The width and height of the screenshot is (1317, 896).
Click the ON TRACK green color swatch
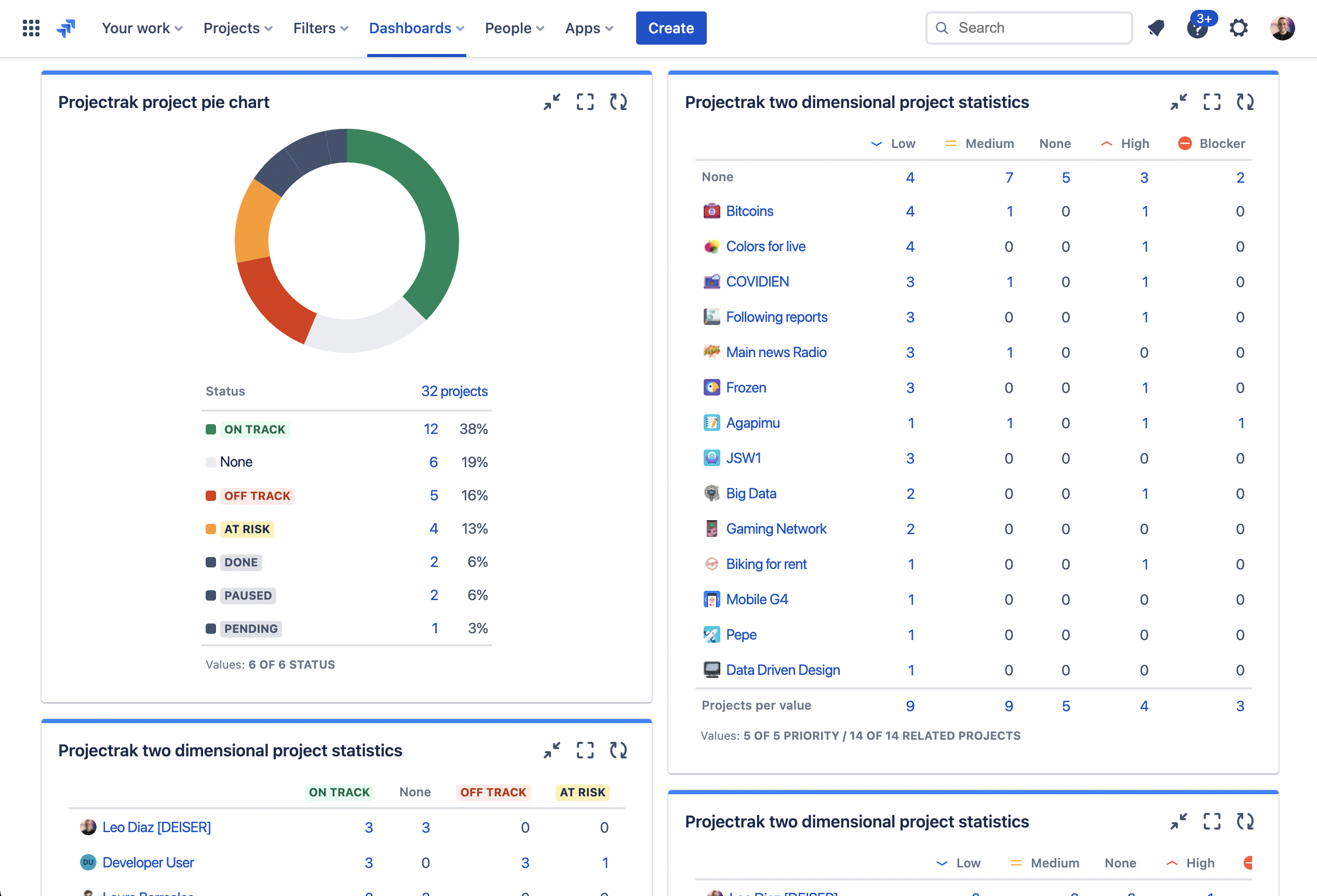coord(211,429)
